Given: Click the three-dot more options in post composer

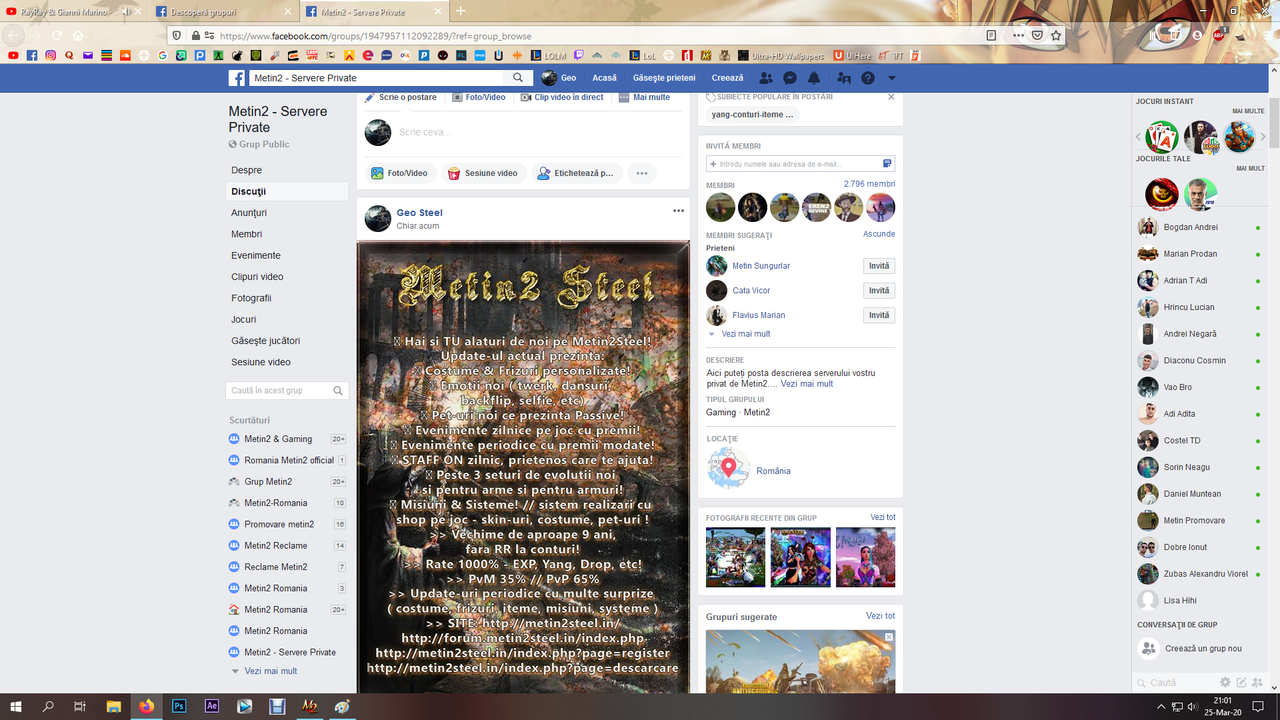Looking at the screenshot, I should point(642,173).
